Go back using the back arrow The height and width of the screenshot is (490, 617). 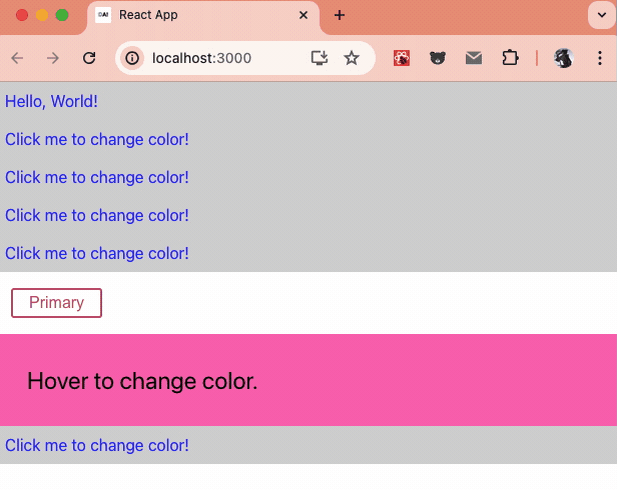17,58
